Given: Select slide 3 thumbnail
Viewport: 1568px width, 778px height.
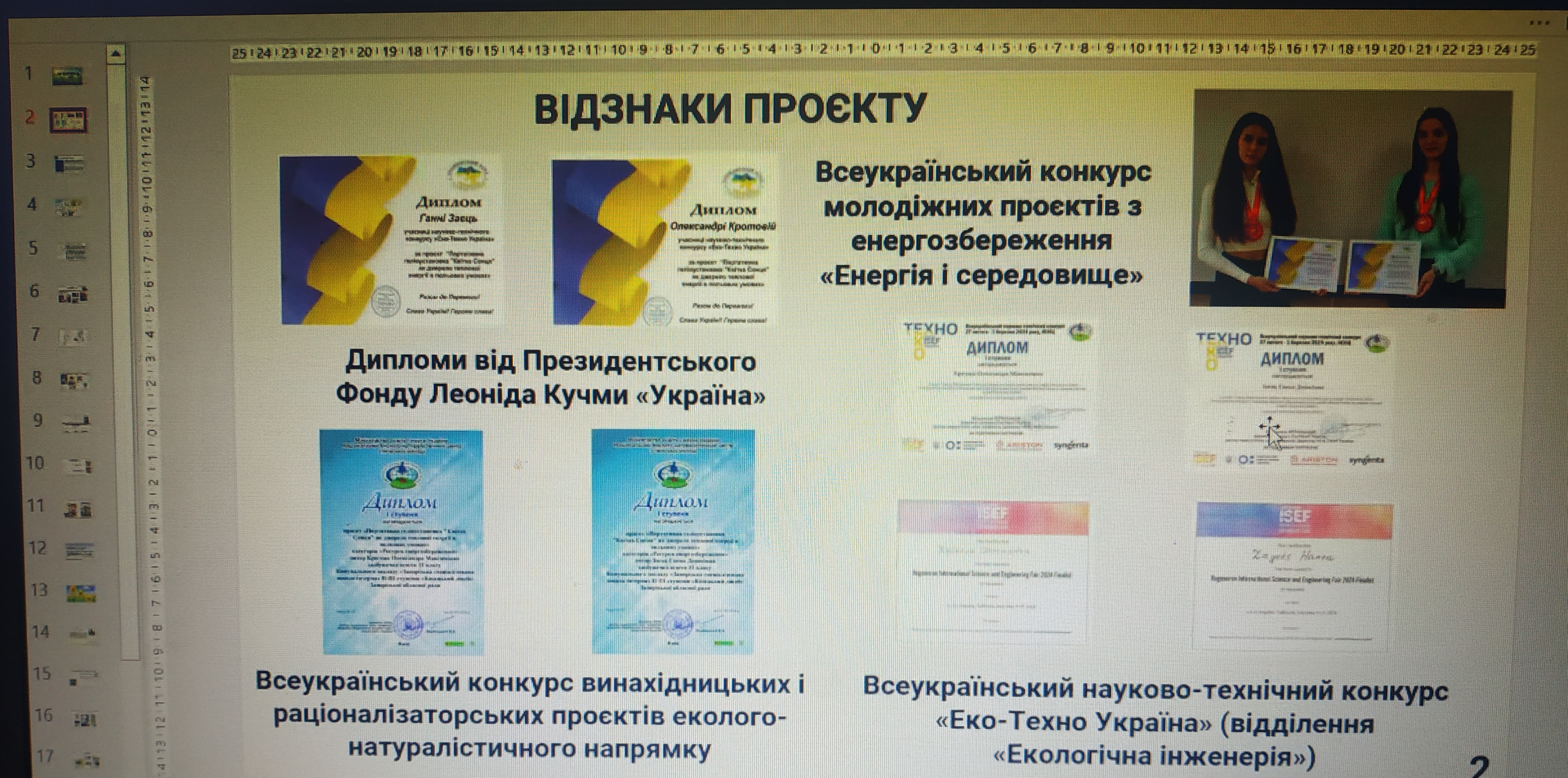Looking at the screenshot, I should 68,163.
